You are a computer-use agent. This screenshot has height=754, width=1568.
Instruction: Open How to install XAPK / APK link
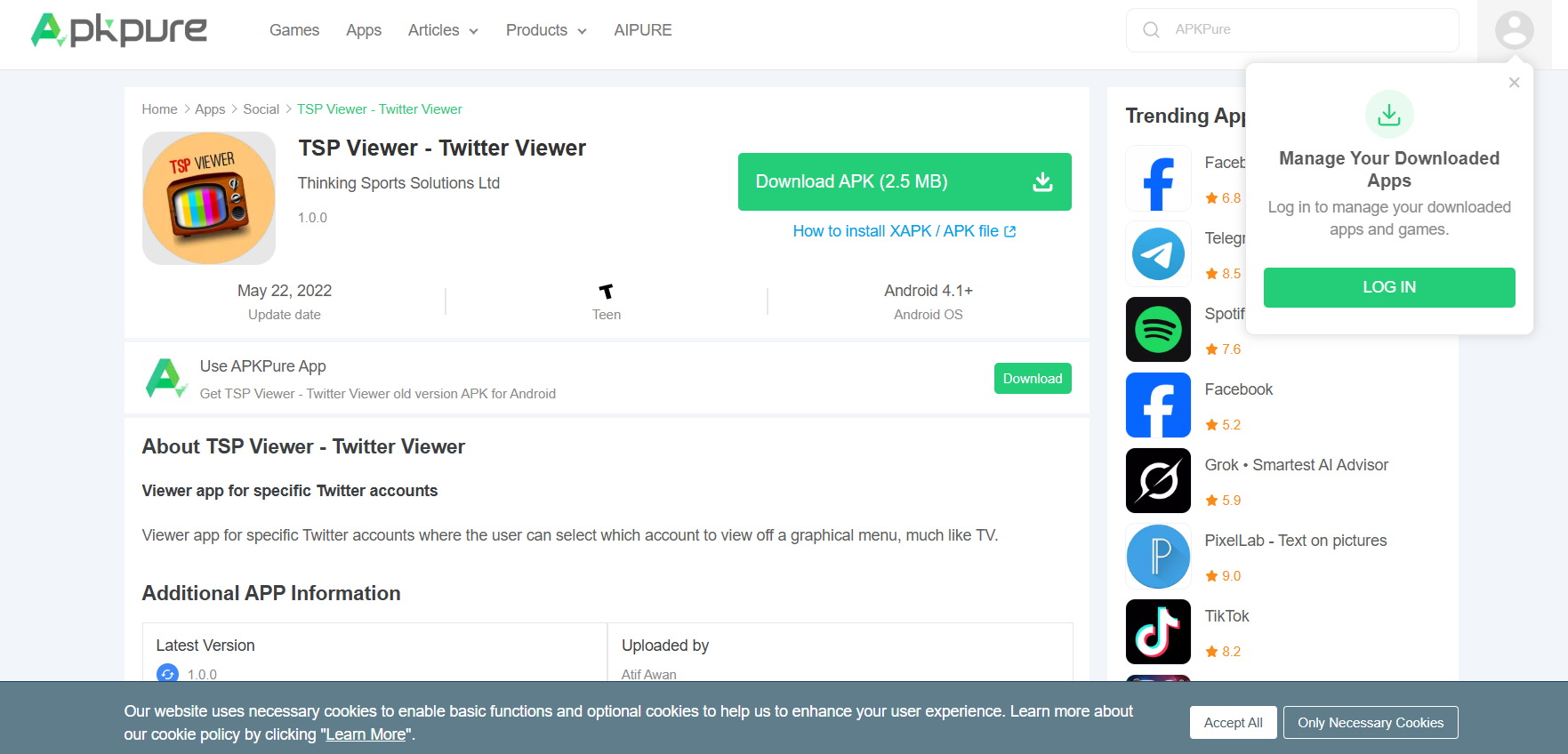click(x=905, y=231)
